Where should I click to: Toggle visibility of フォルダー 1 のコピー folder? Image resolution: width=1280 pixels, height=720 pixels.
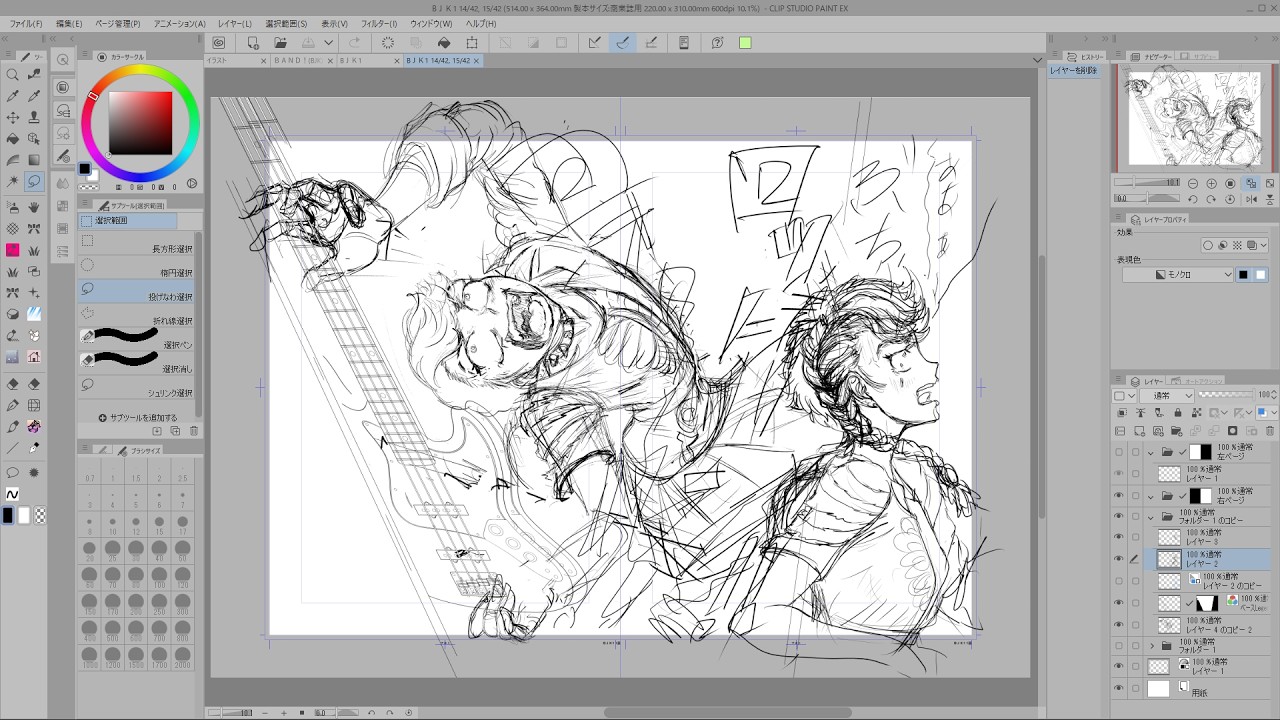pos(1119,517)
